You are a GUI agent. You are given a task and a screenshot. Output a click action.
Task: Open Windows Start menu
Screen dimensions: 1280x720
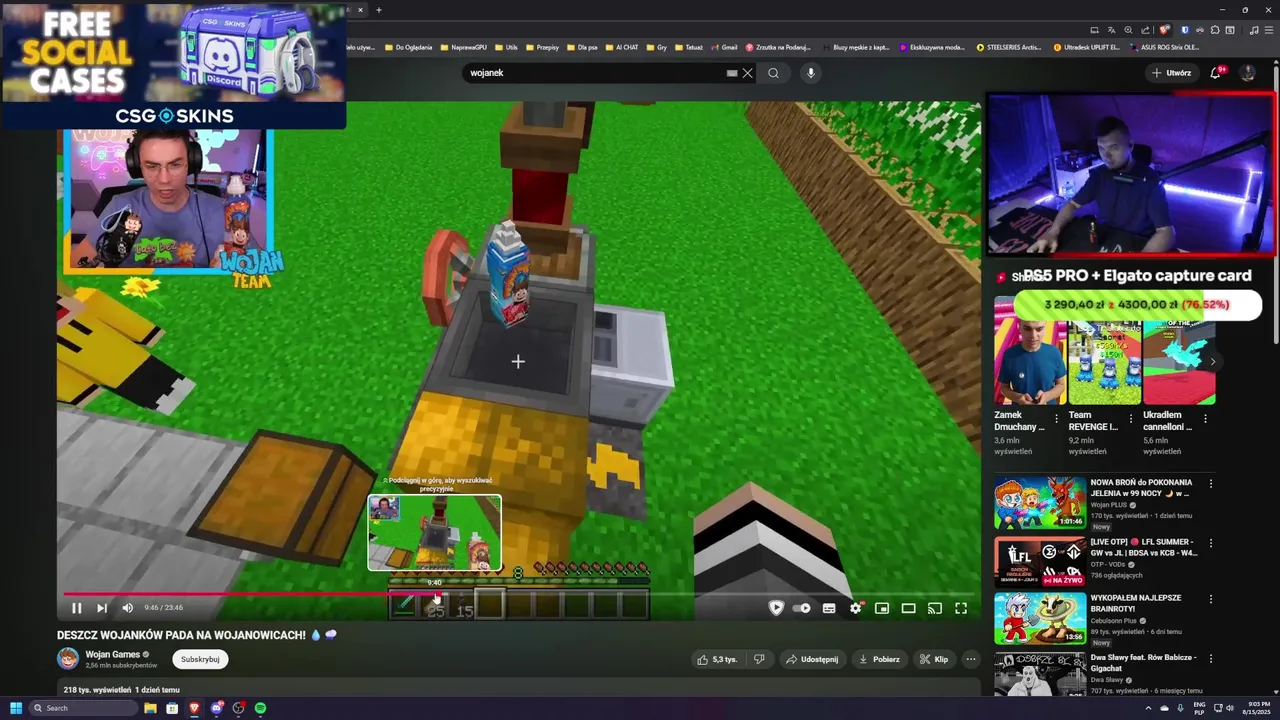[x=16, y=708]
